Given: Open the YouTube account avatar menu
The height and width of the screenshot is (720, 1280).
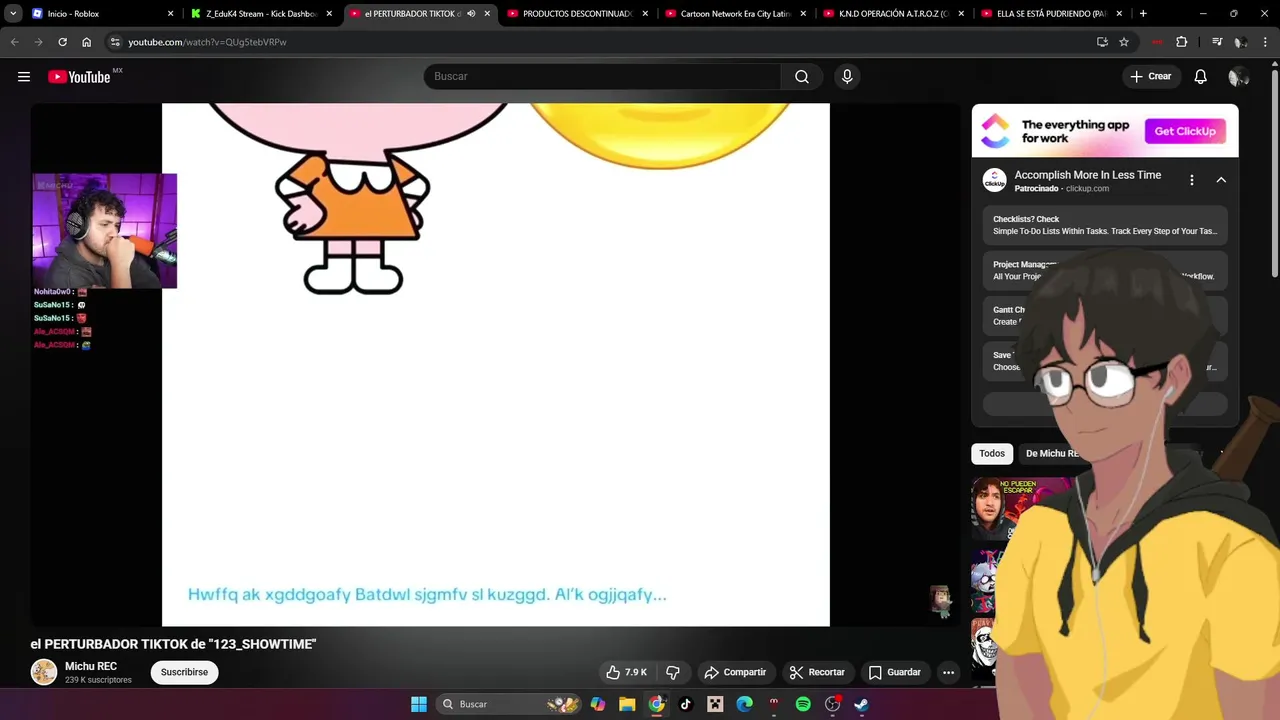Looking at the screenshot, I should click(1239, 77).
